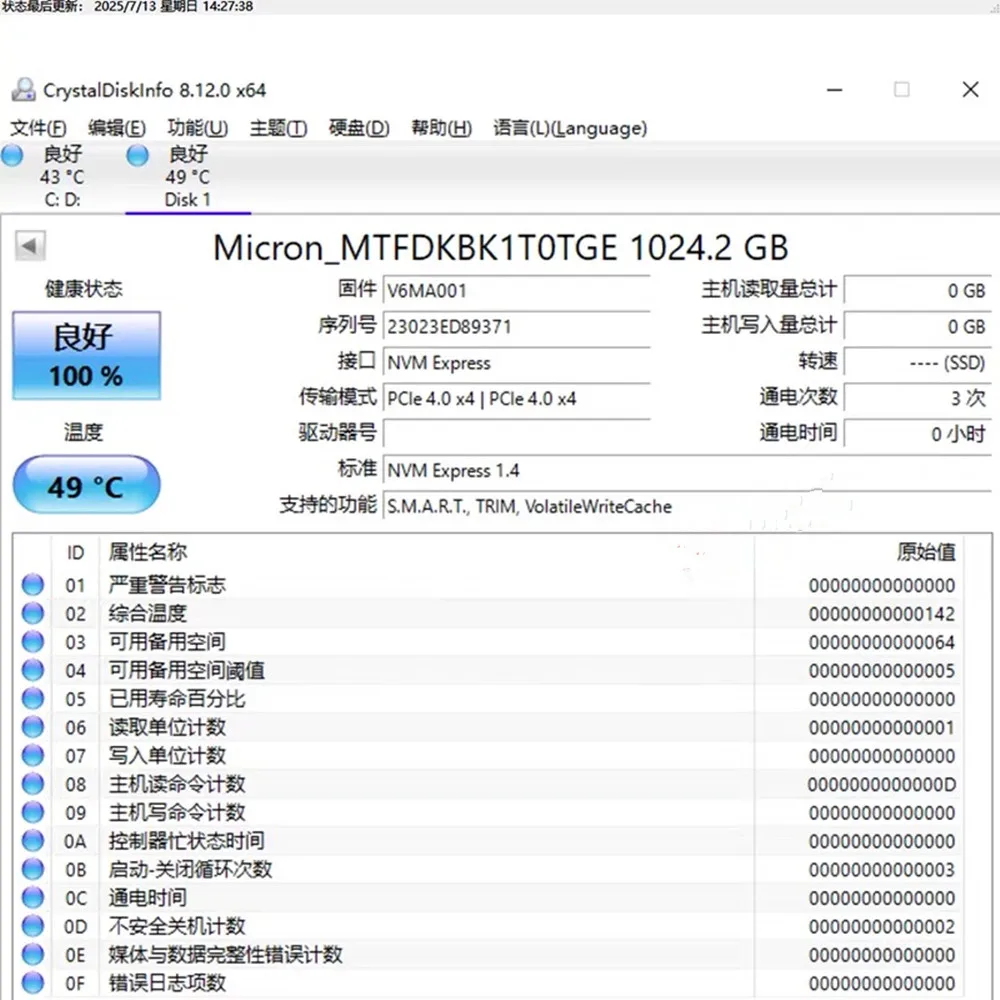Click the C: drive status indicator icon

click(x=12, y=155)
